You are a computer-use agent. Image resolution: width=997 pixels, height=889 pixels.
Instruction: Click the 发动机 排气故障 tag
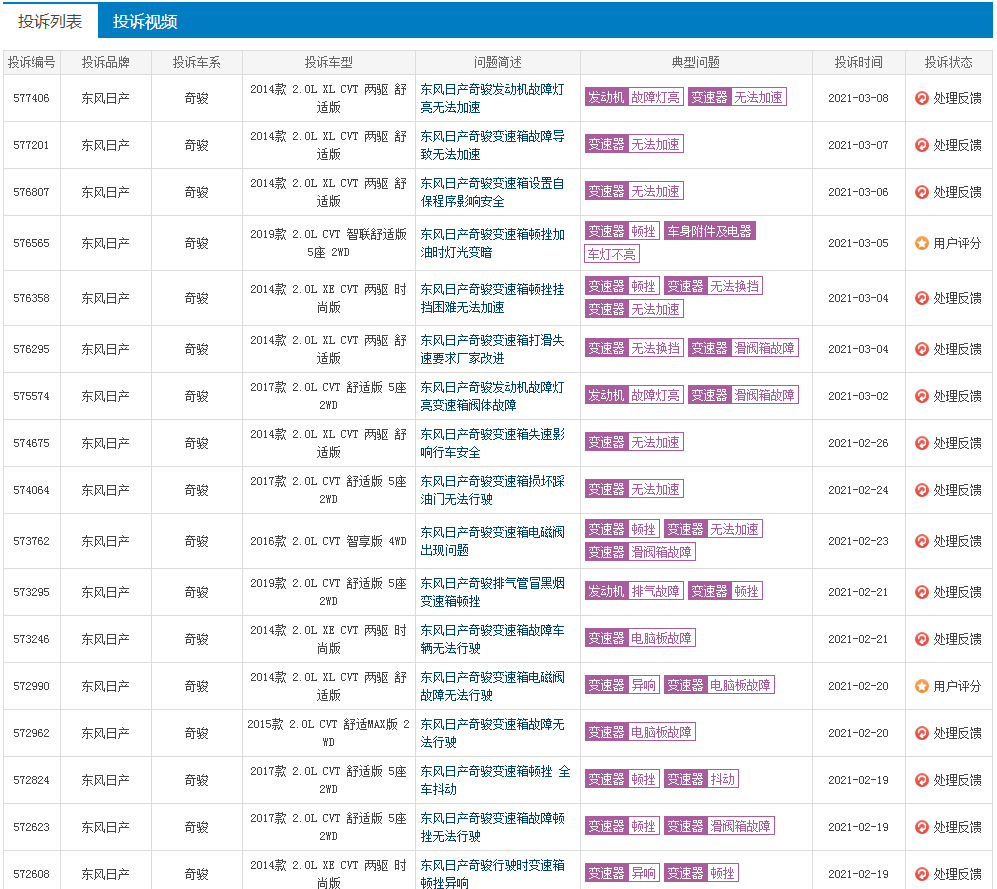(634, 591)
